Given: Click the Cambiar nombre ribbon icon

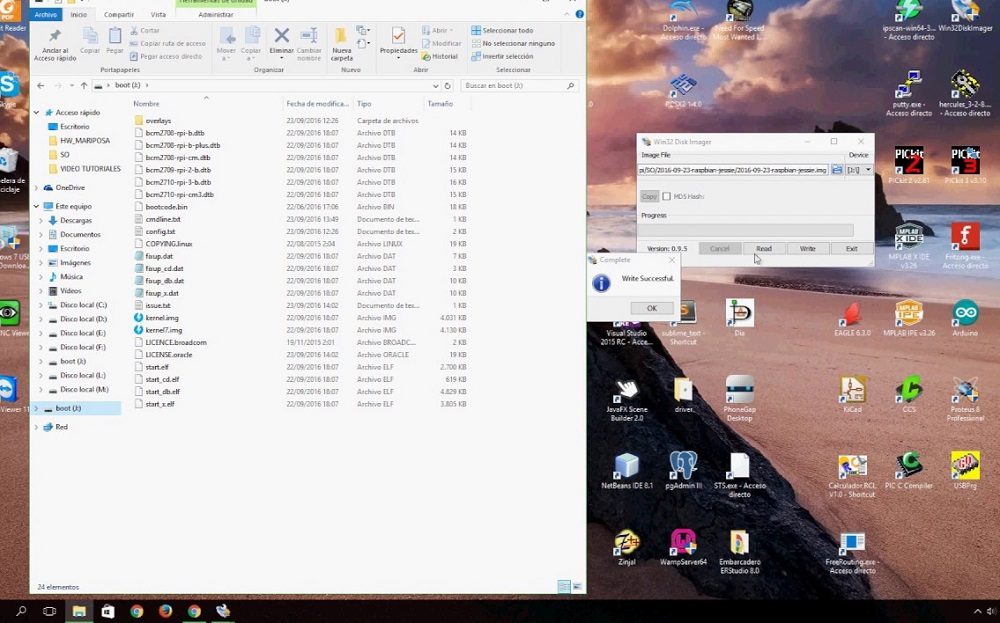Looking at the screenshot, I should point(309,36).
